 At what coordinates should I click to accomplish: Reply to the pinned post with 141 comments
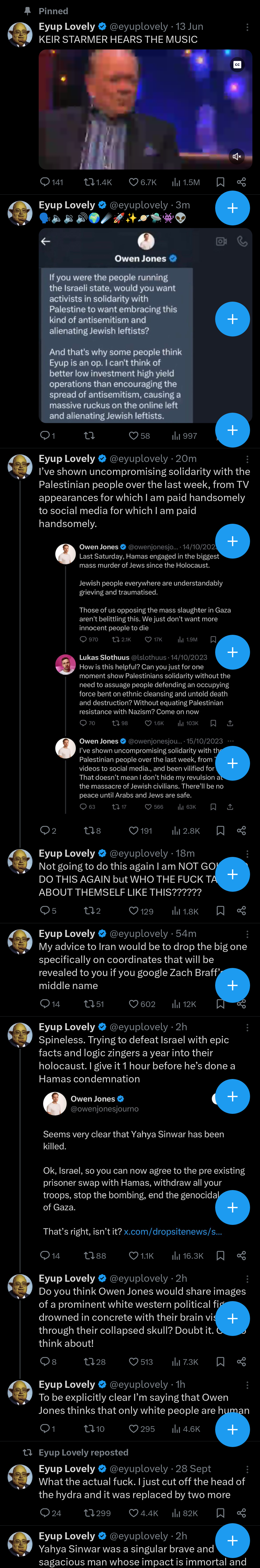coord(51,182)
